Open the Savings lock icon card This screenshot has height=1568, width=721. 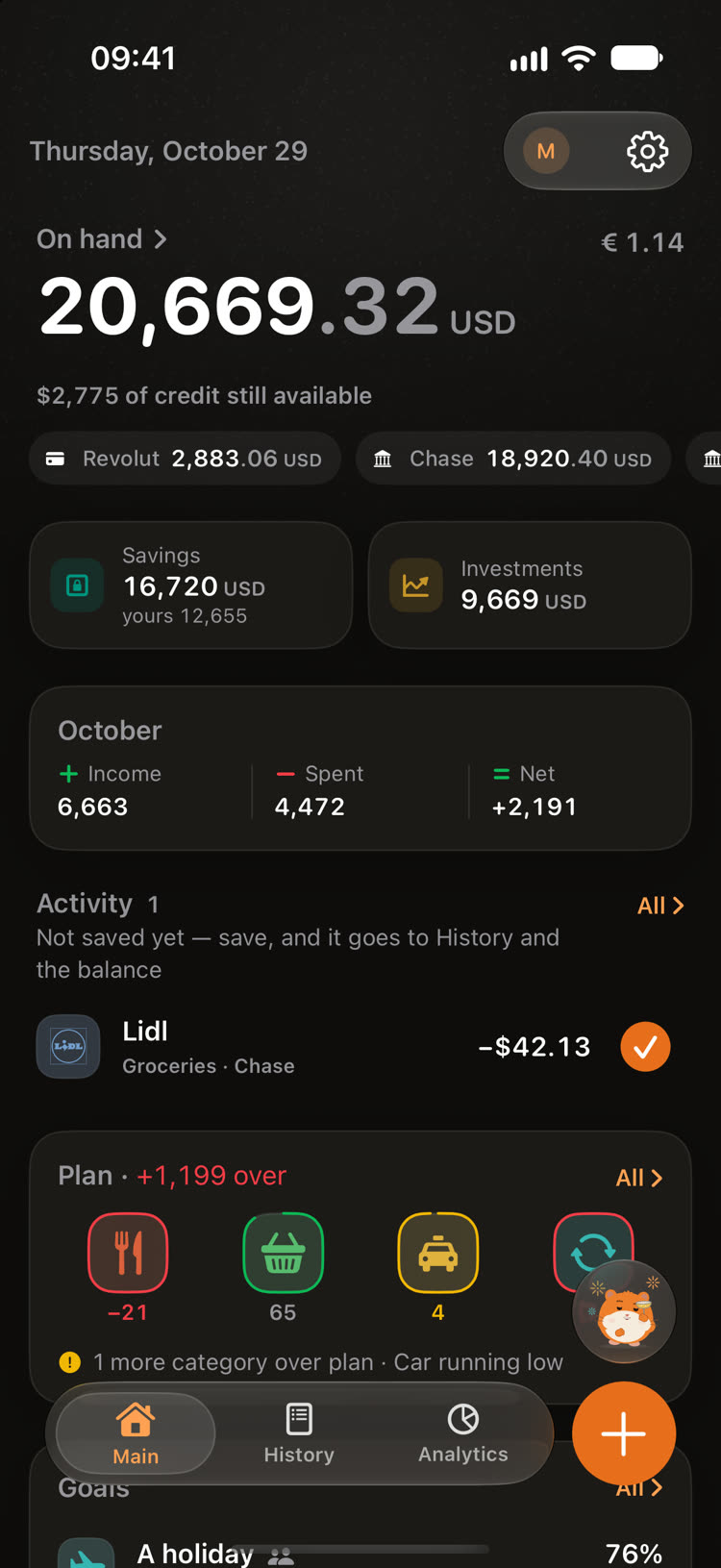click(x=190, y=585)
